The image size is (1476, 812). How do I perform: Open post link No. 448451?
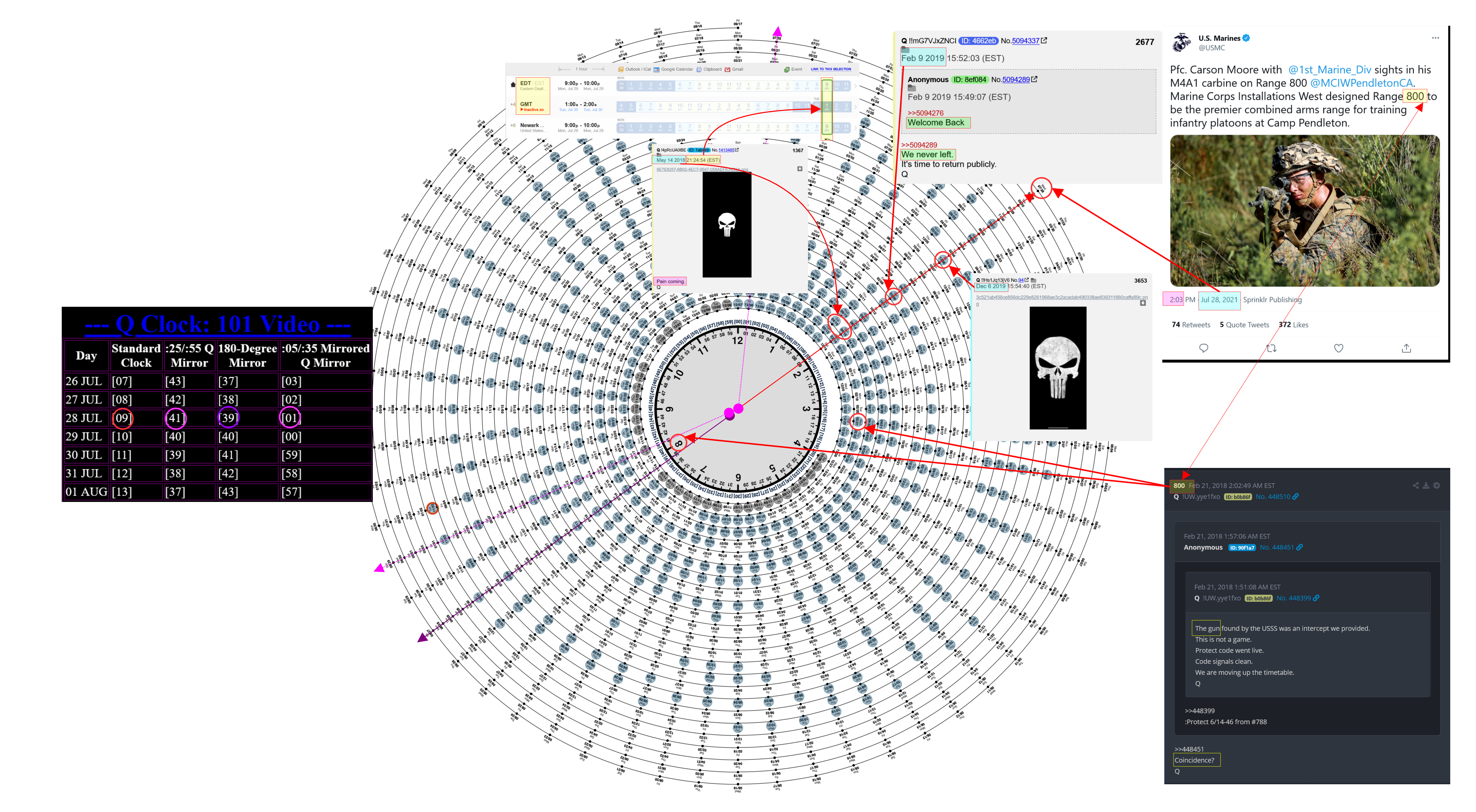1277,547
